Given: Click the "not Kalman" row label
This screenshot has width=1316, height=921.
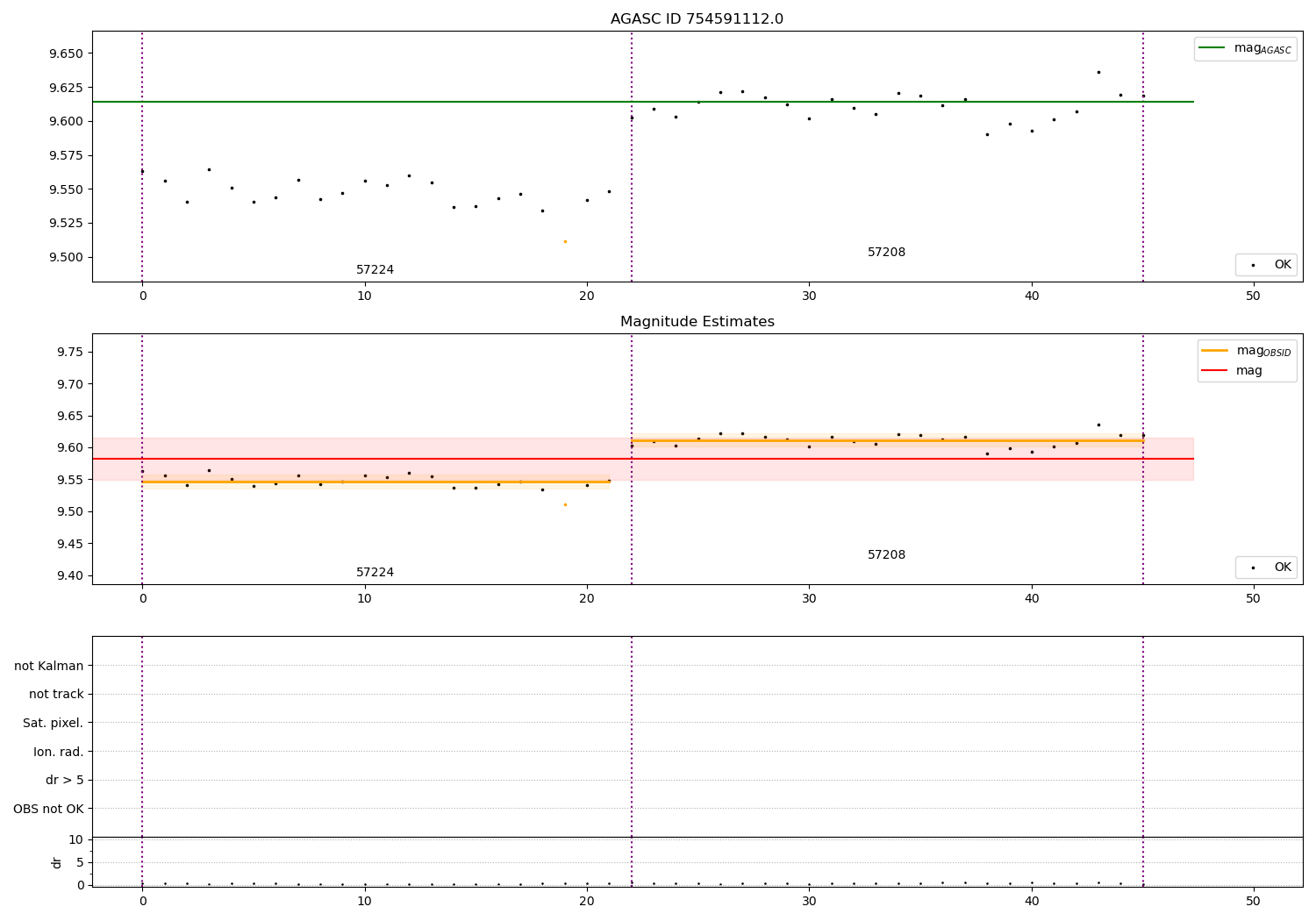Looking at the screenshot, I should 49,666.
